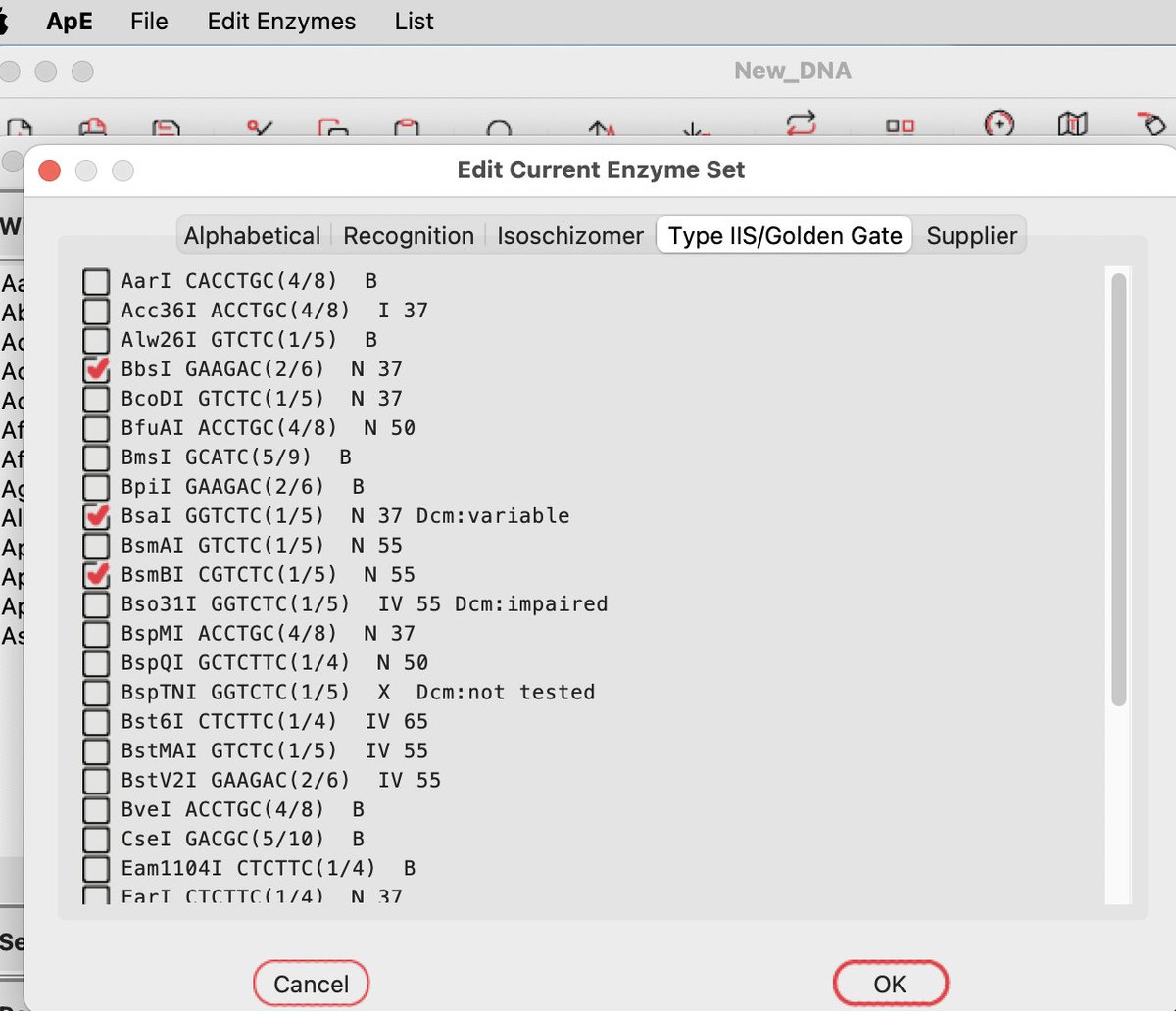Uncheck the BsmBI enzyme
1176x1011 pixels.
click(96, 576)
